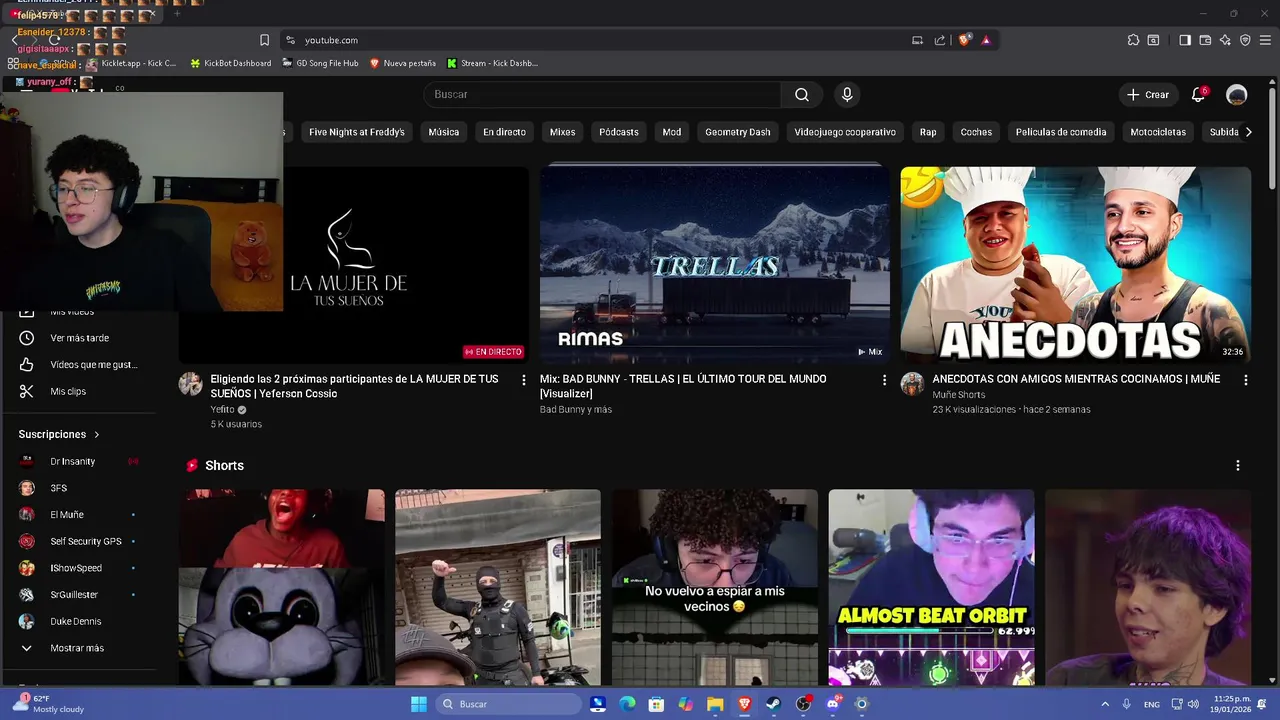Open the No vuelvo a espiar short
This screenshot has height=720, width=1280.
click(x=715, y=587)
